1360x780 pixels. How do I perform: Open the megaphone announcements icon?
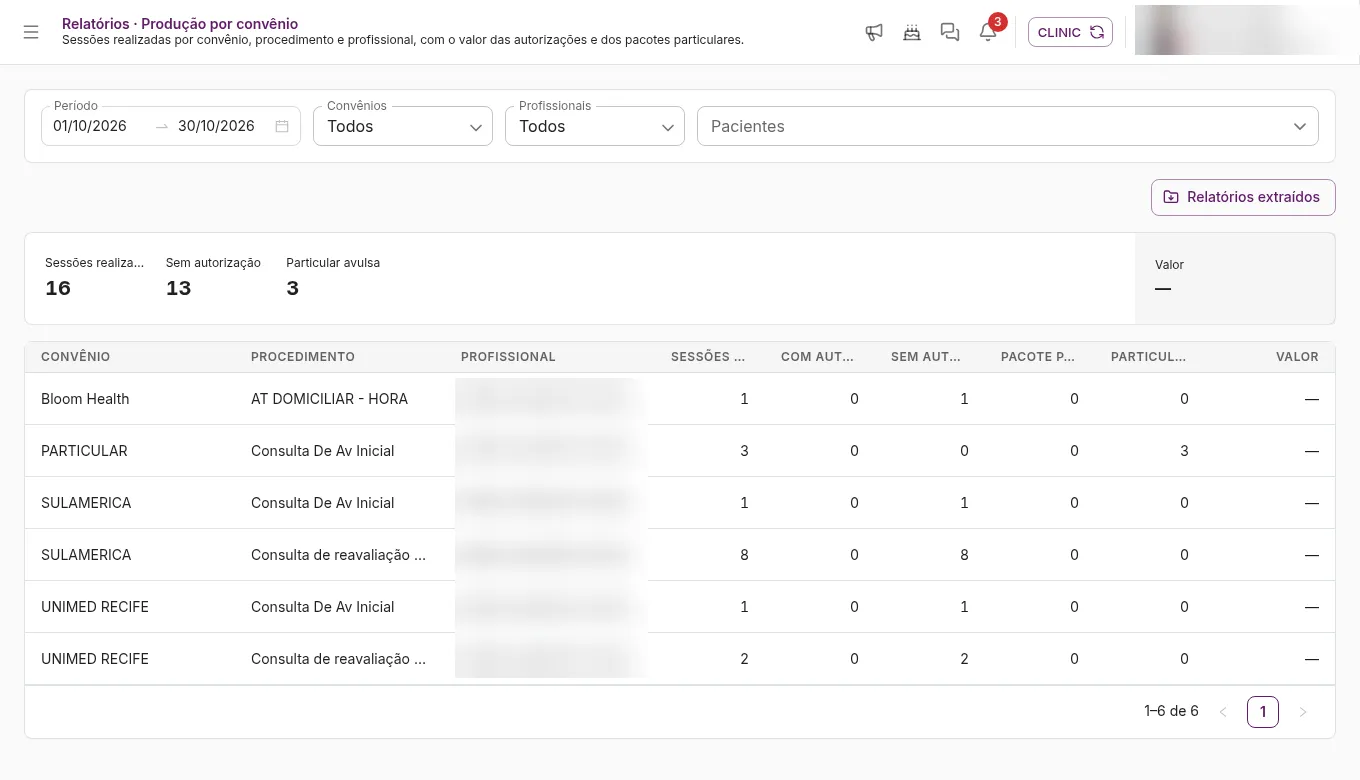[874, 32]
